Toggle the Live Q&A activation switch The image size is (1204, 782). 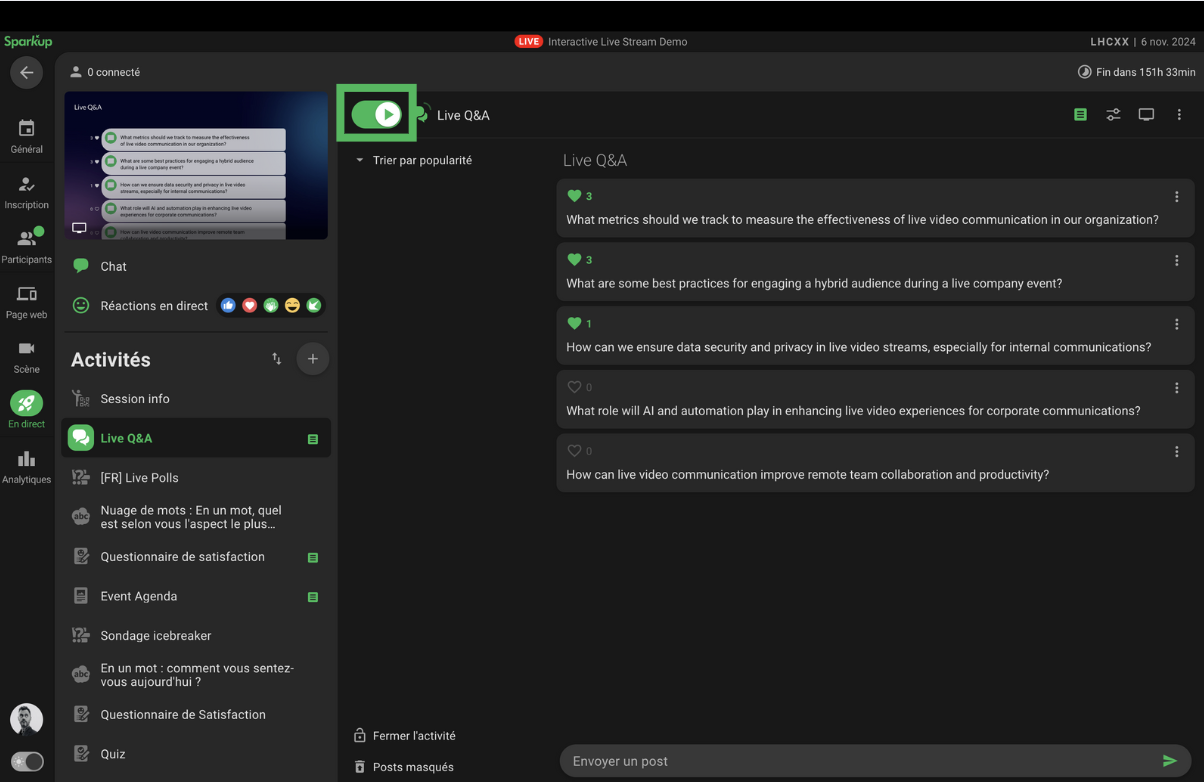click(377, 115)
